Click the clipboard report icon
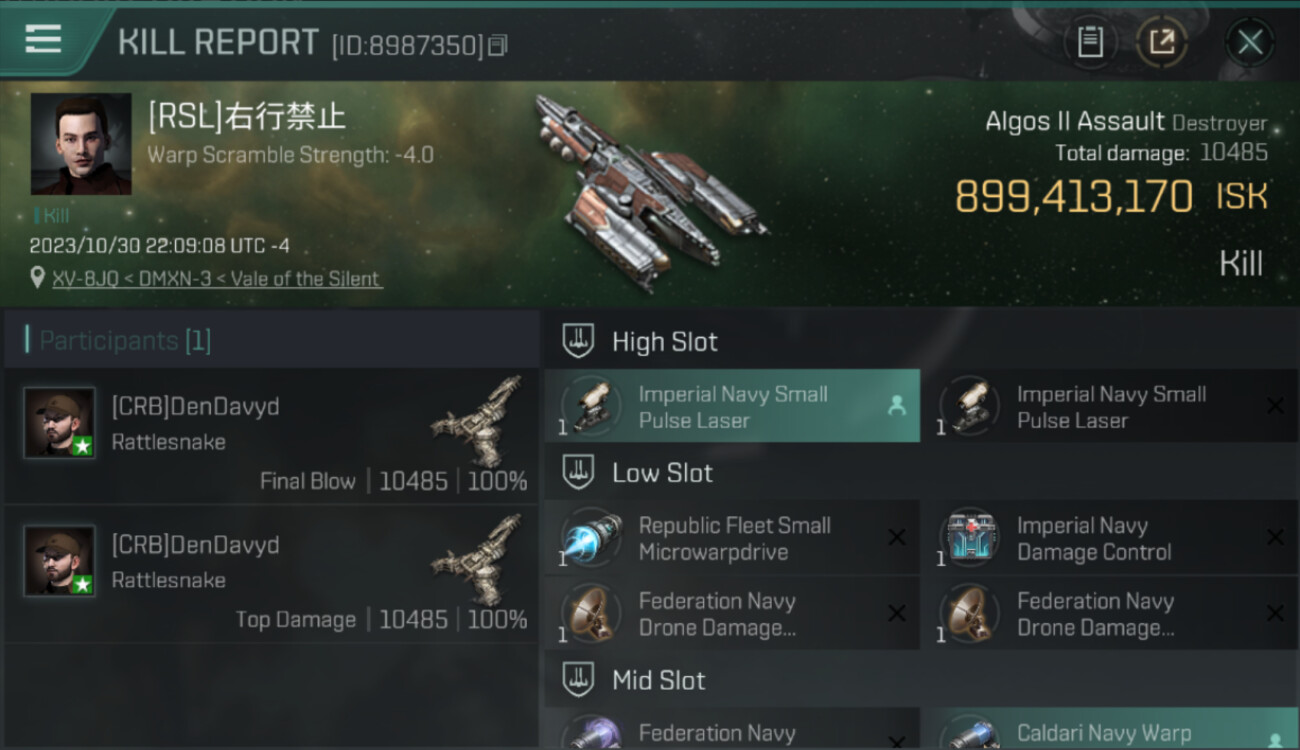Viewport: 1300px width, 750px height. (x=1091, y=42)
